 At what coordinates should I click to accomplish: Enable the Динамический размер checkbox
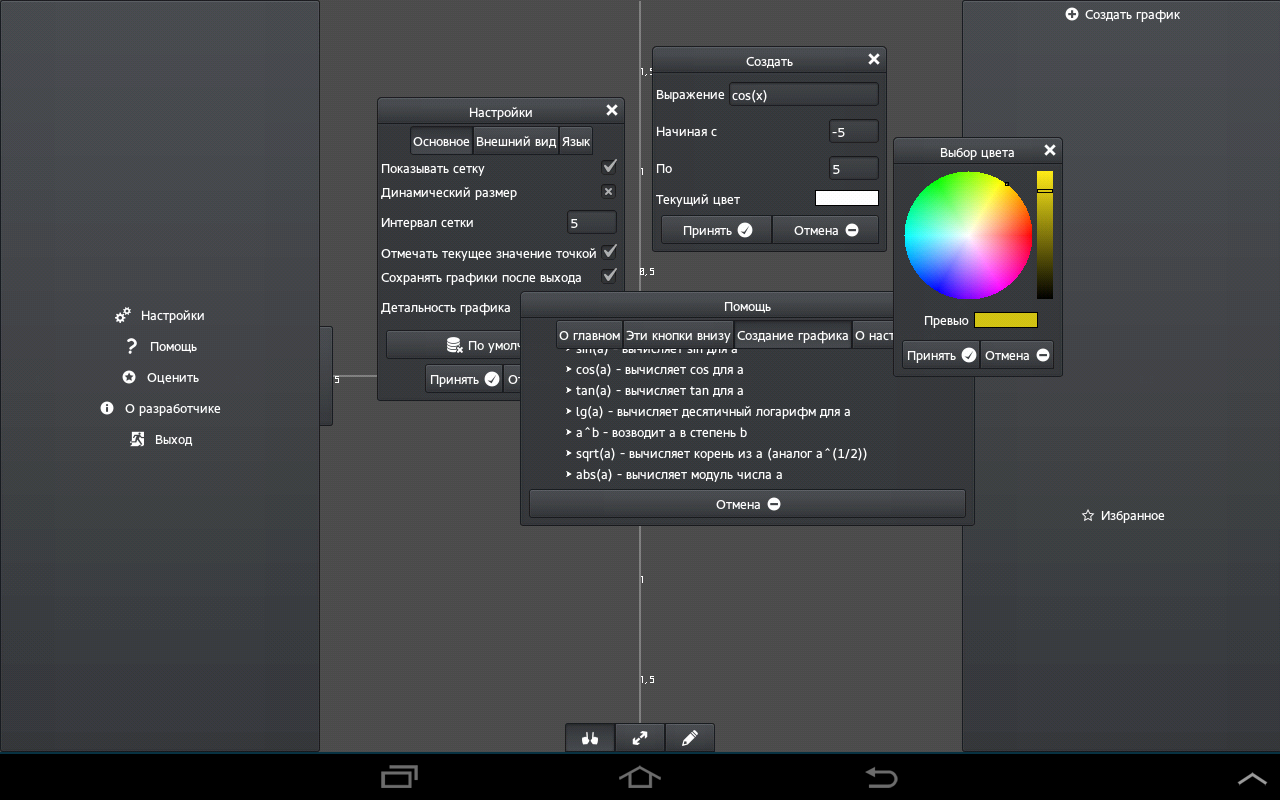pos(608,191)
